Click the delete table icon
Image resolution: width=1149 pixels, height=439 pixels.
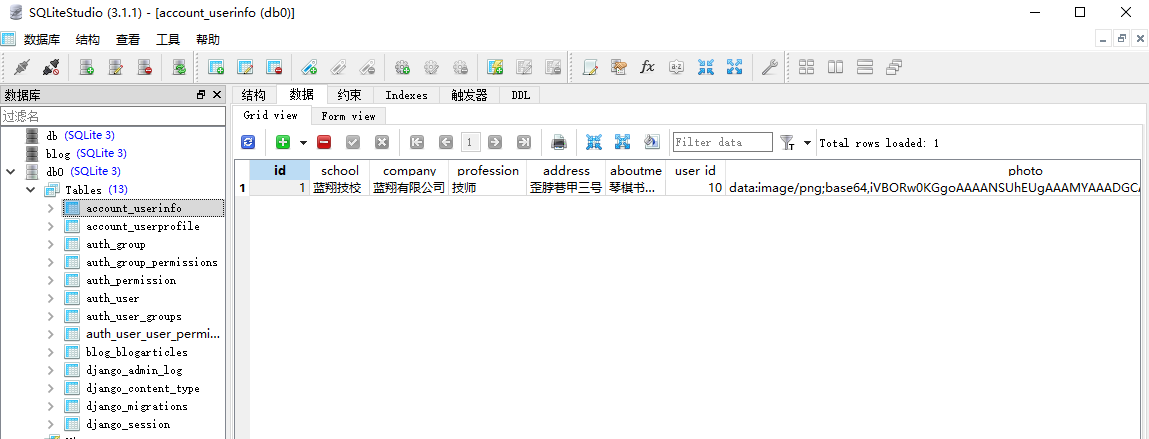pyautogui.click(x=274, y=67)
